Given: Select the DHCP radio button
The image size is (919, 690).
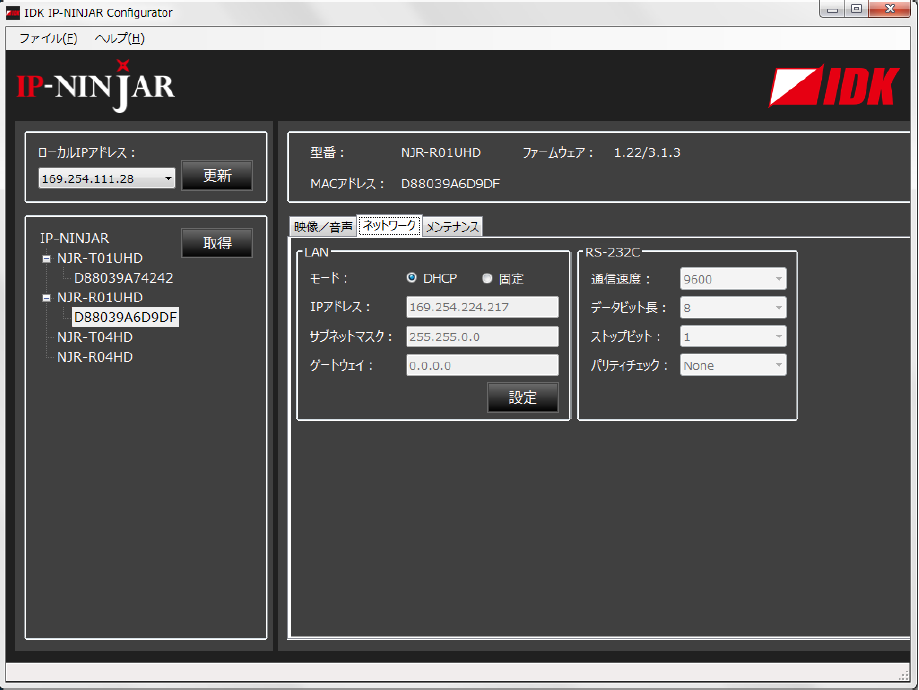Looking at the screenshot, I should click(412, 278).
